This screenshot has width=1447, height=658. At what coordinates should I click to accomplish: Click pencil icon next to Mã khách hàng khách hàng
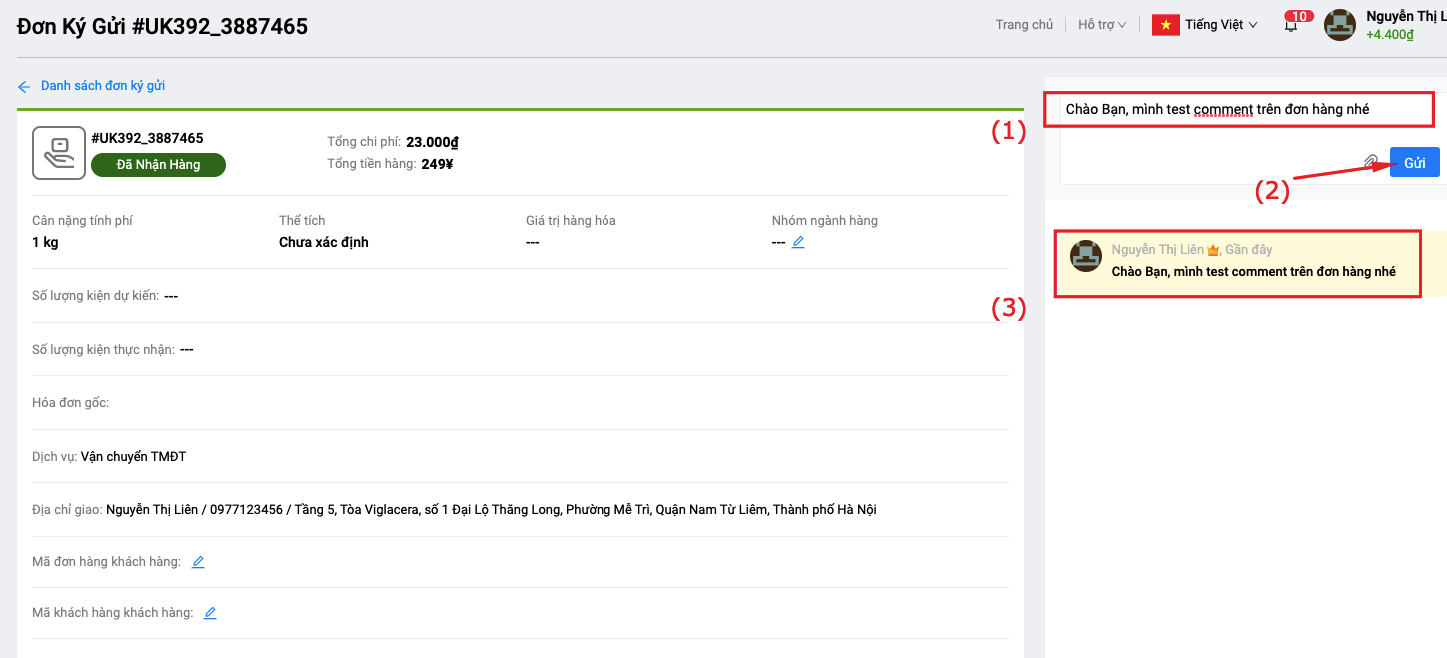point(210,613)
